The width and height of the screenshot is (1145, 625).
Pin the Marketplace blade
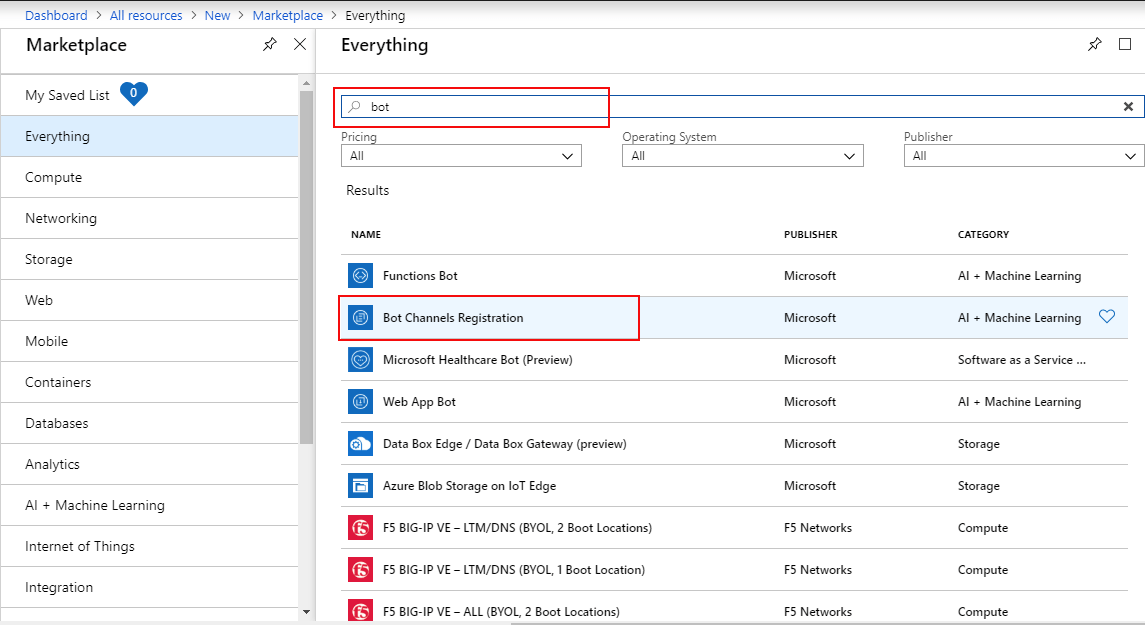point(269,45)
